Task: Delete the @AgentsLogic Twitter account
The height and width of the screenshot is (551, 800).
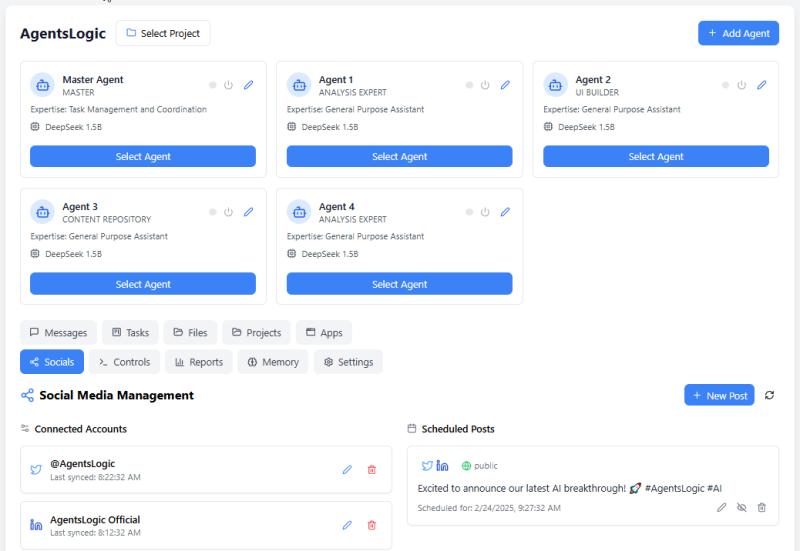Action: [372, 469]
